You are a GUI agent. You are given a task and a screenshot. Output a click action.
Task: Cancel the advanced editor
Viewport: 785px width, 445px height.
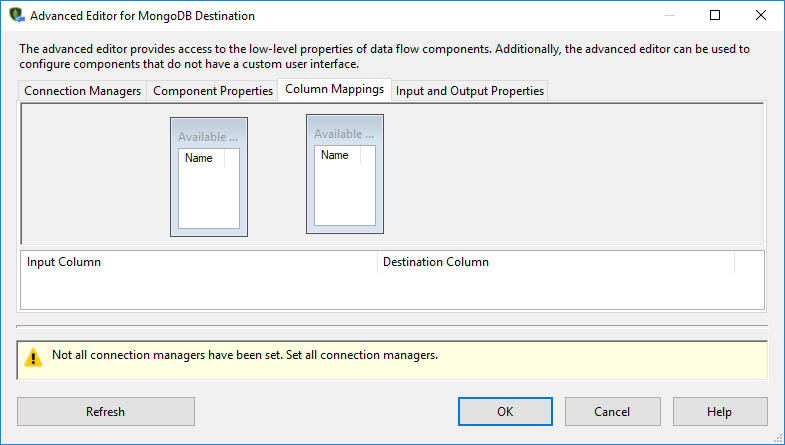(612, 411)
